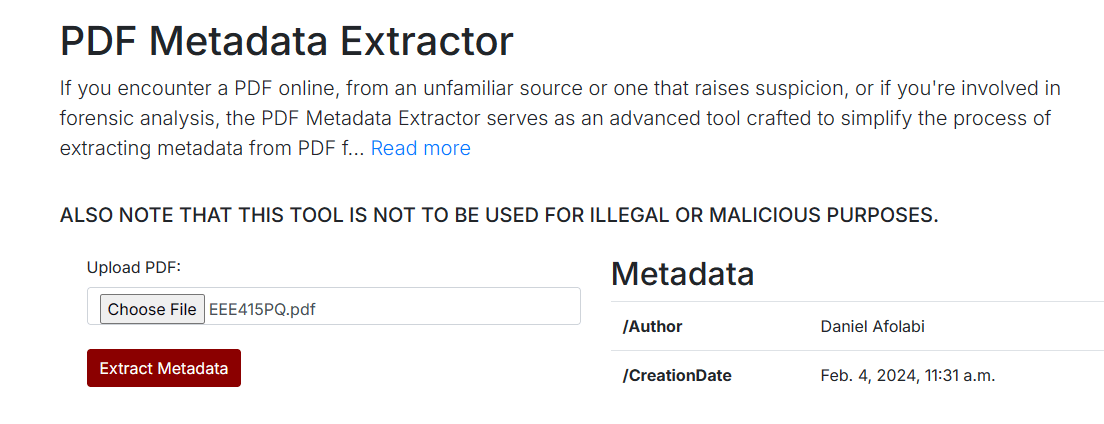Select the /Author key cell
The height and width of the screenshot is (424, 1104).
pos(652,326)
